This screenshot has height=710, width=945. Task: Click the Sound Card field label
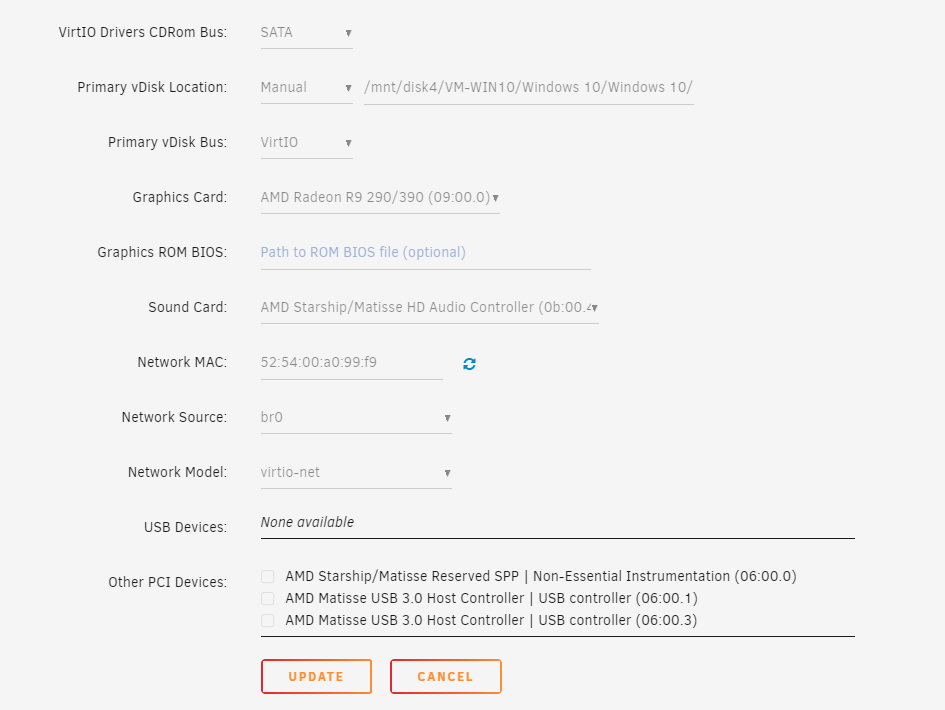coord(187,307)
